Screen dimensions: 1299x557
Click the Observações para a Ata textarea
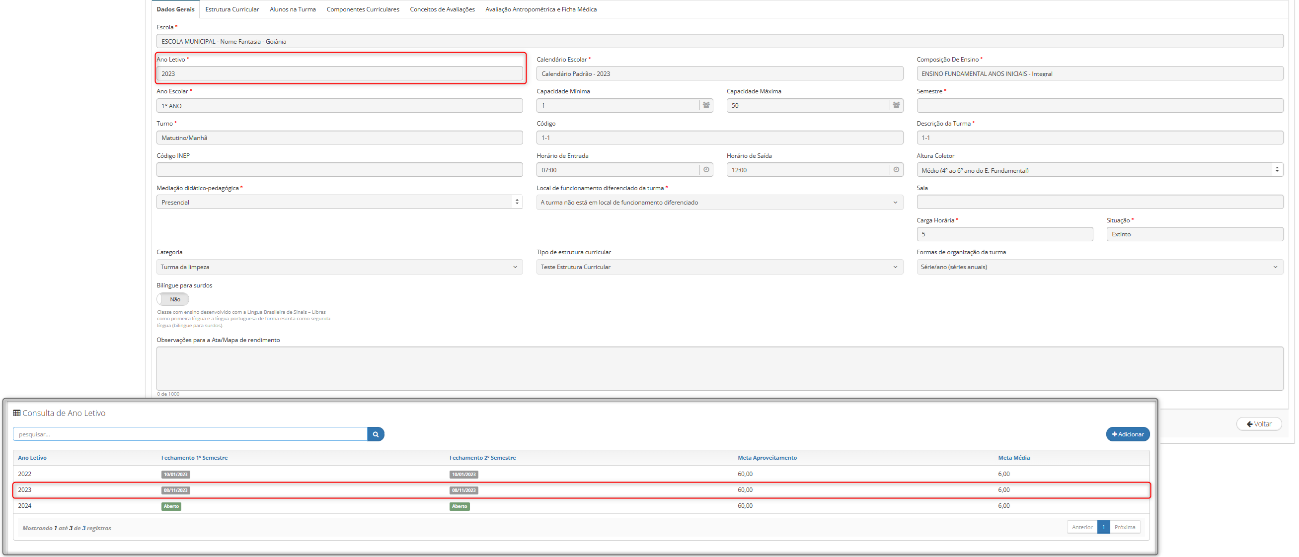[720, 368]
